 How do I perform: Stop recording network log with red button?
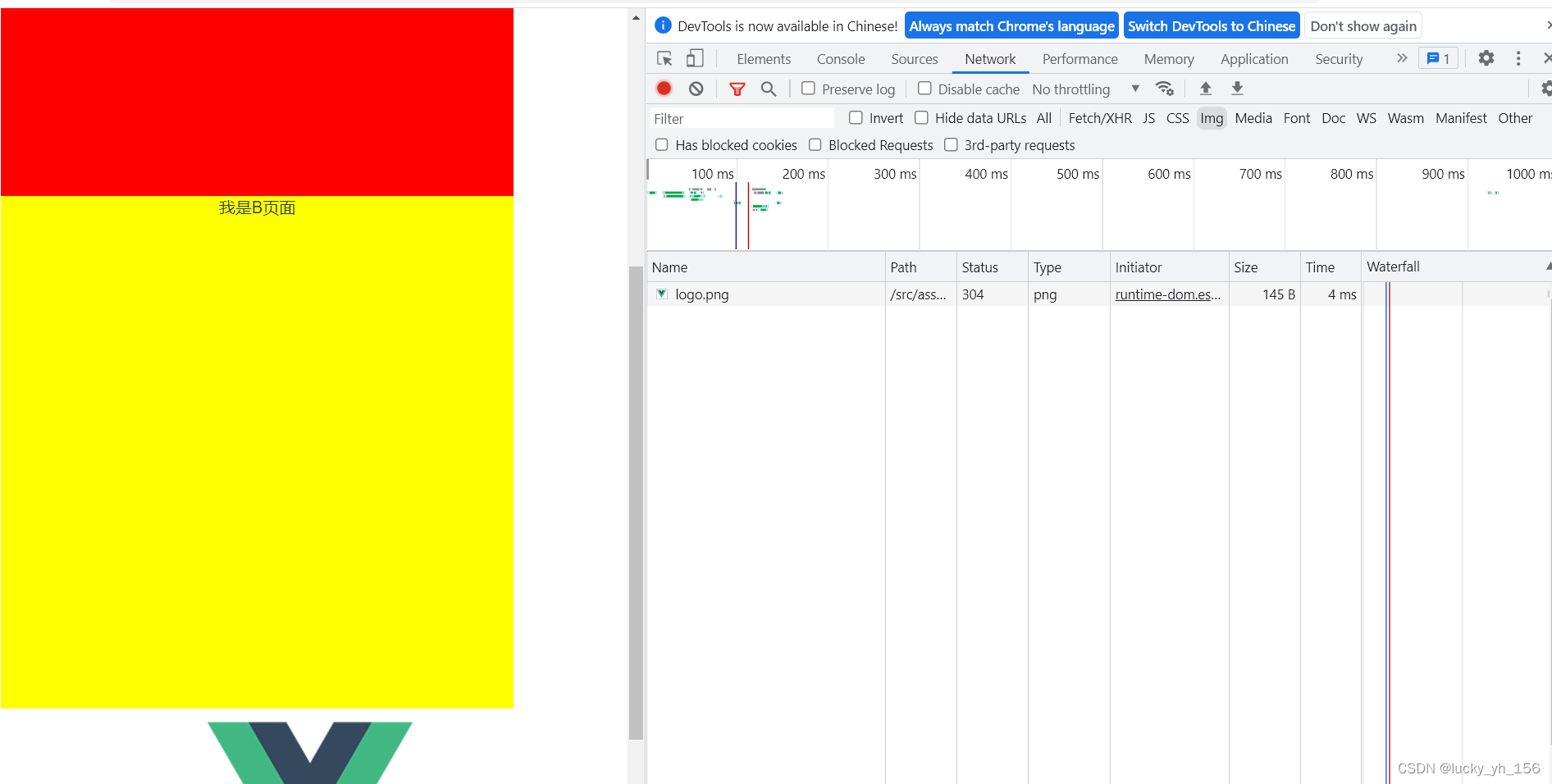[664, 89]
